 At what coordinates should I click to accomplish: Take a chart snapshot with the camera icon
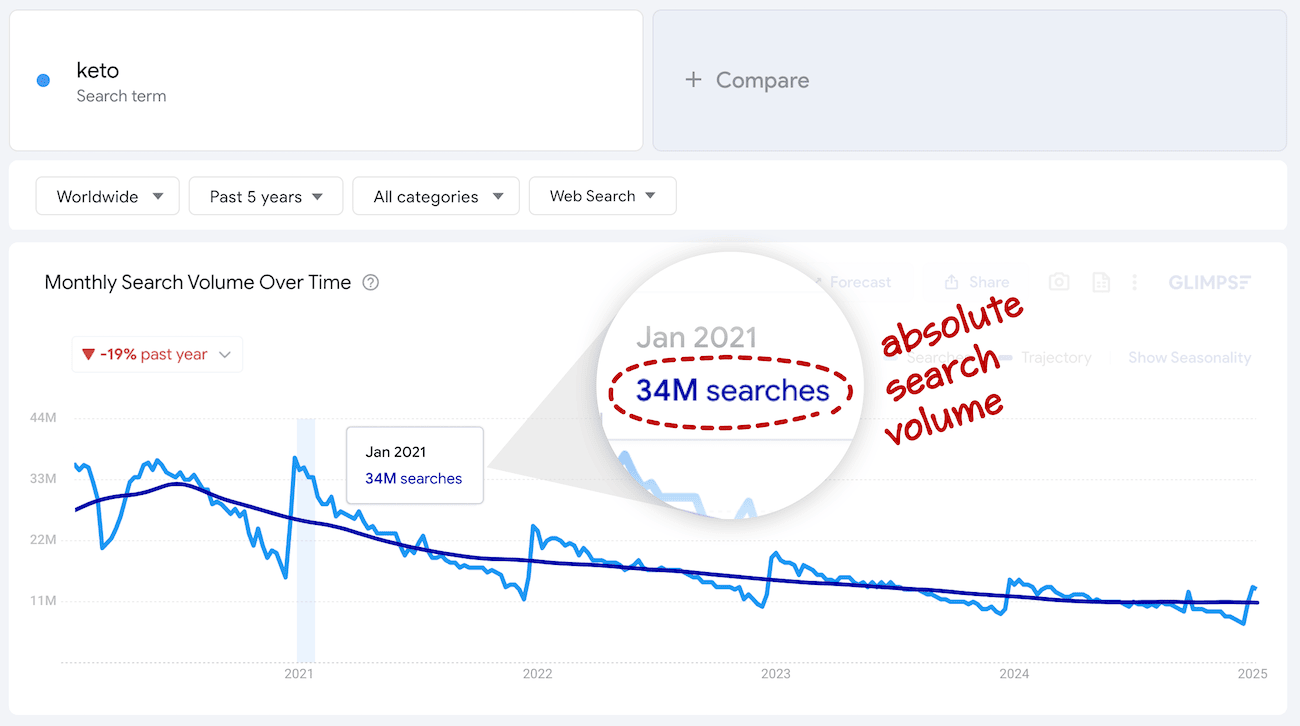[x=1059, y=282]
